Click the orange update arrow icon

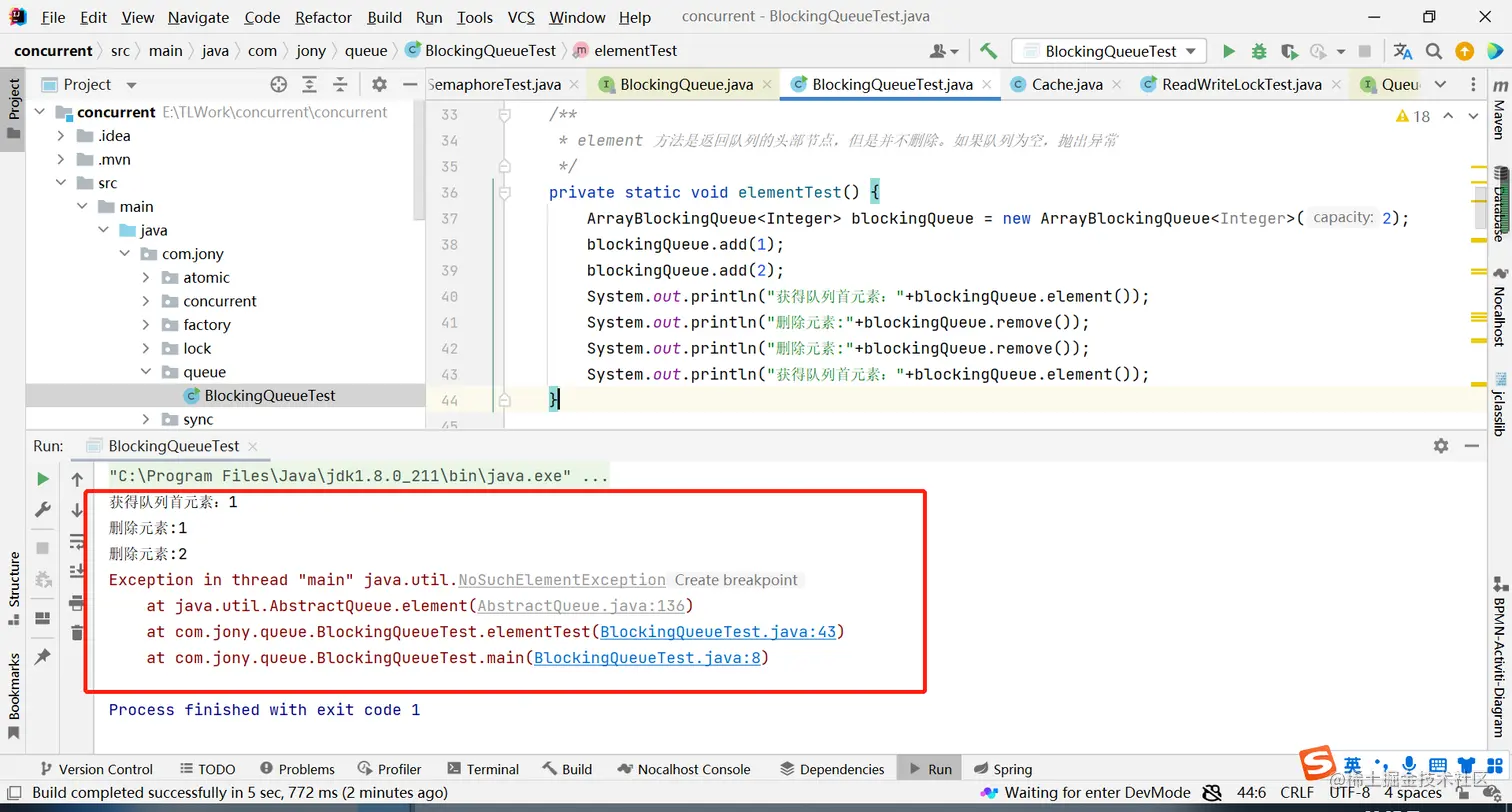click(1464, 51)
